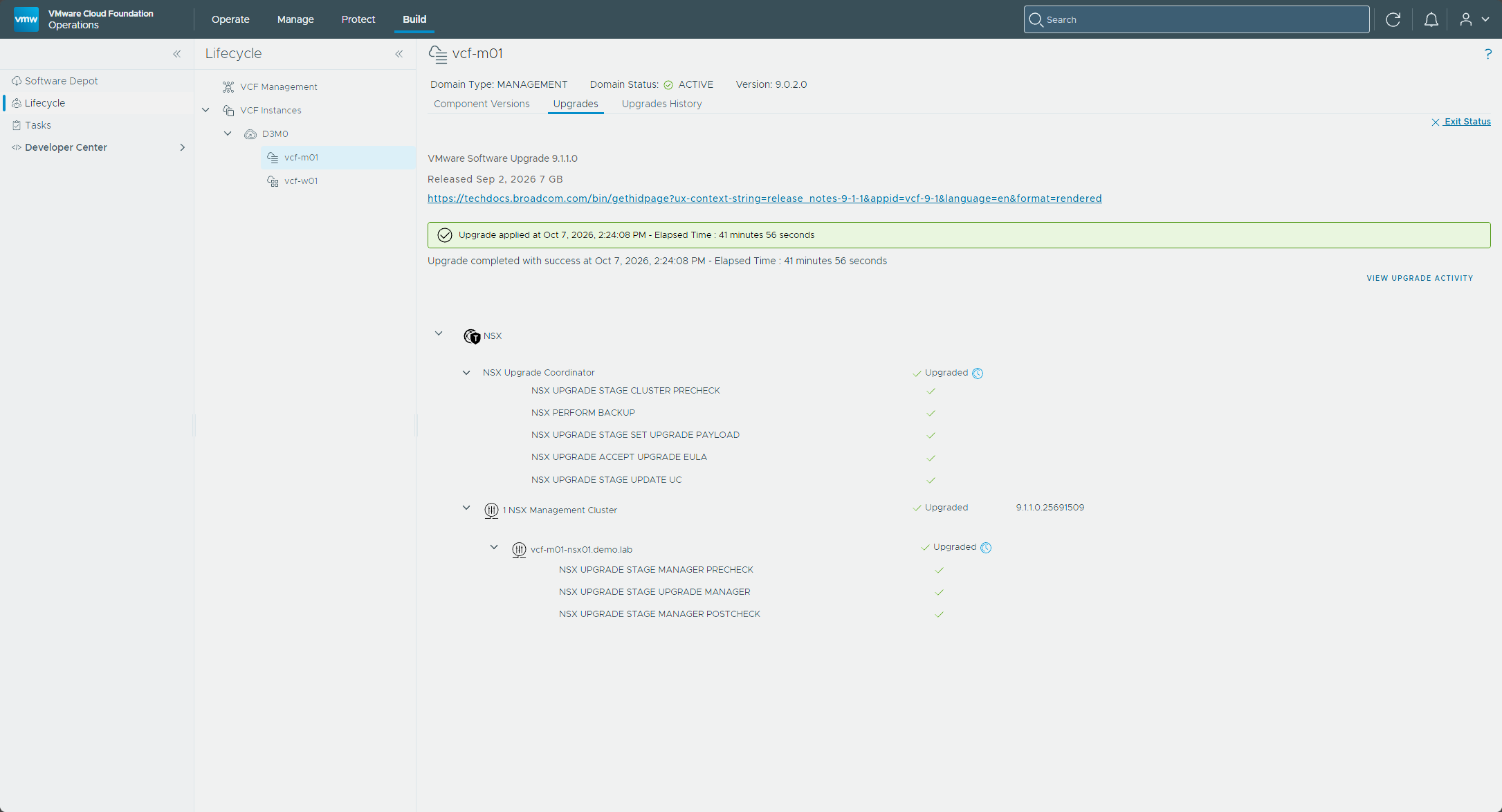Click the Tasks clipboard icon

coord(17,125)
